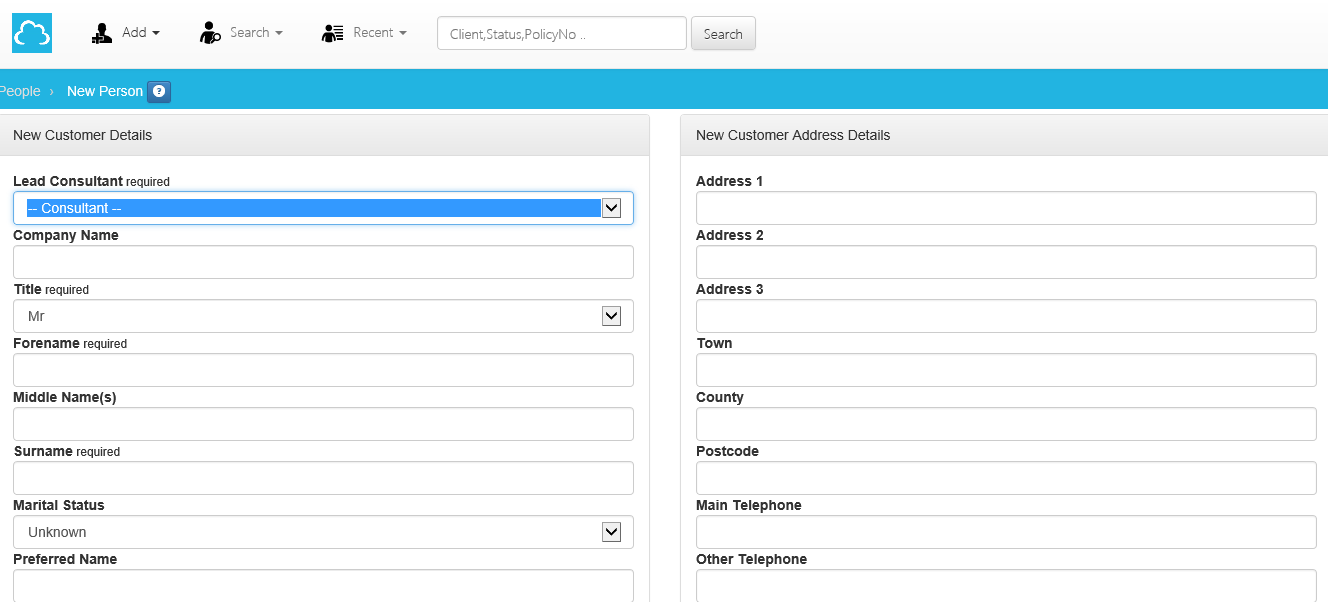
Task: Open the Add dropdown menu
Action: click(140, 33)
